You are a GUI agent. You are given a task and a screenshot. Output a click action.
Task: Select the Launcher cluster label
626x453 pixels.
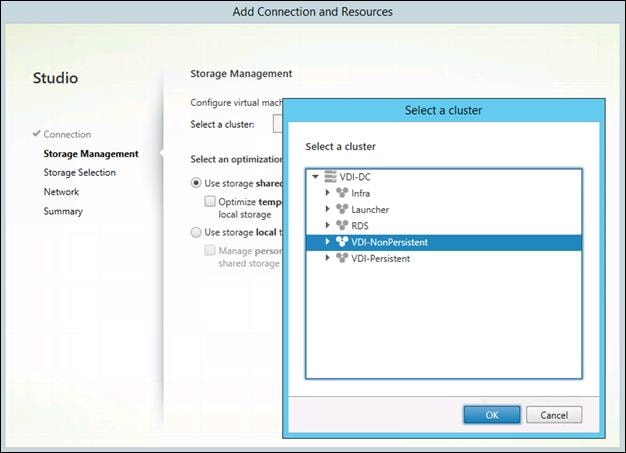(370, 210)
